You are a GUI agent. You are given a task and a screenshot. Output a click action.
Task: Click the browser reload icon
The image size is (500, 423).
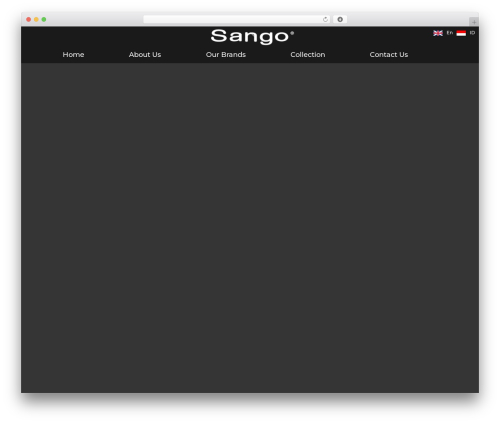325,19
